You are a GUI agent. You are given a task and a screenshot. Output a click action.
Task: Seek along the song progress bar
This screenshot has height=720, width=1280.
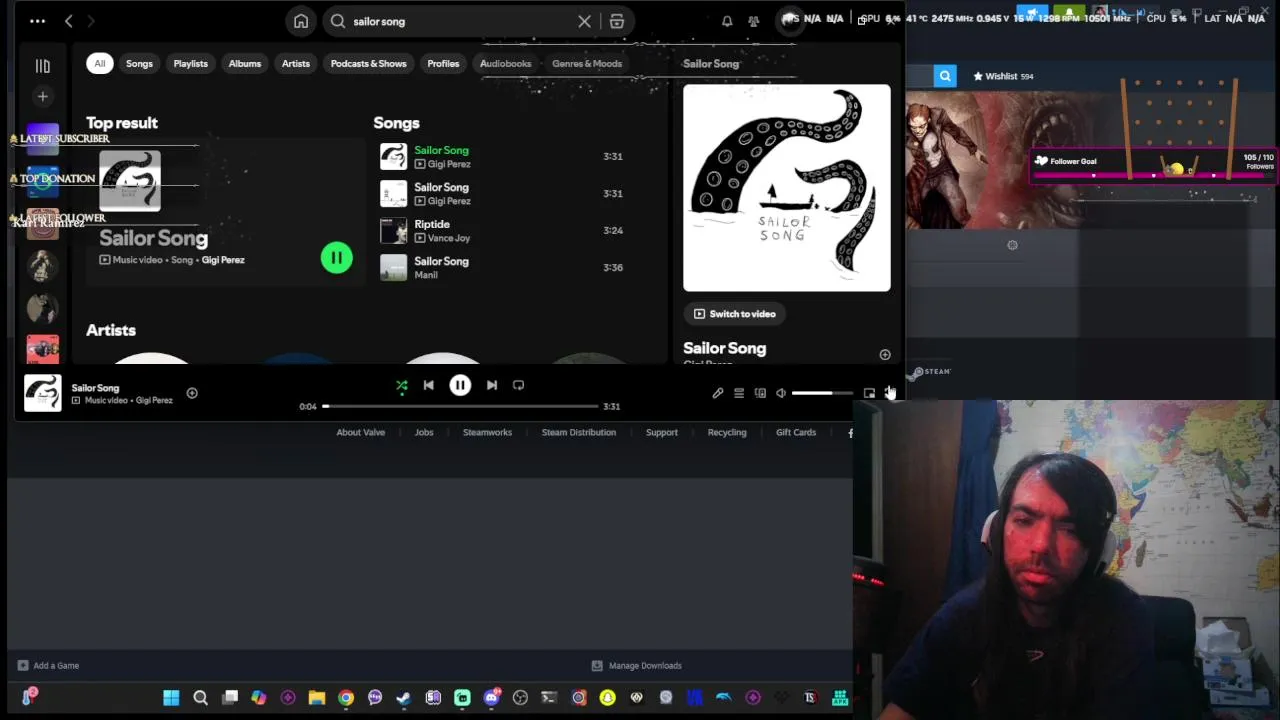pos(461,406)
